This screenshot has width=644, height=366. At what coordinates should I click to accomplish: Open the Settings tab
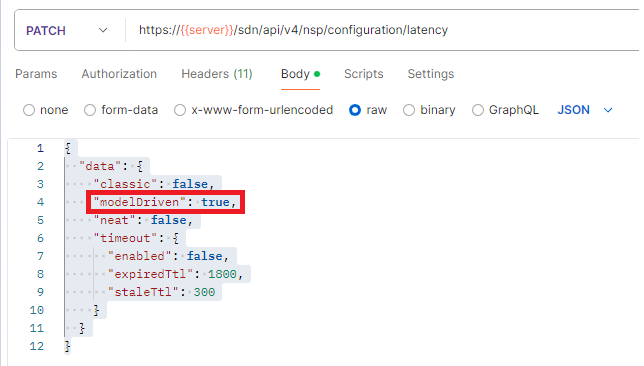click(431, 74)
